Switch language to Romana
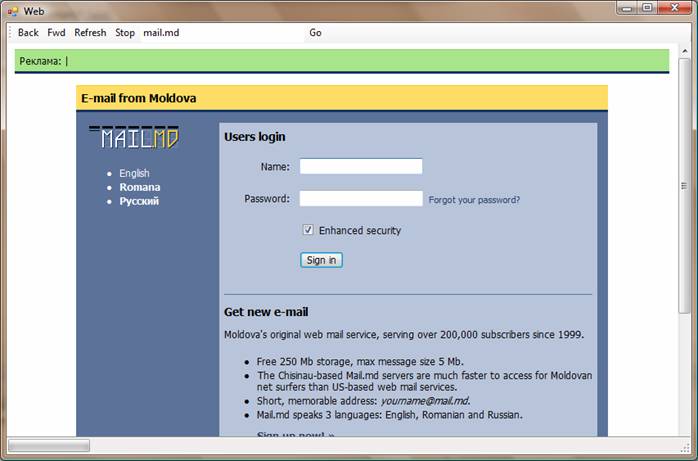This screenshot has height=461, width=698. coord(140,187)
